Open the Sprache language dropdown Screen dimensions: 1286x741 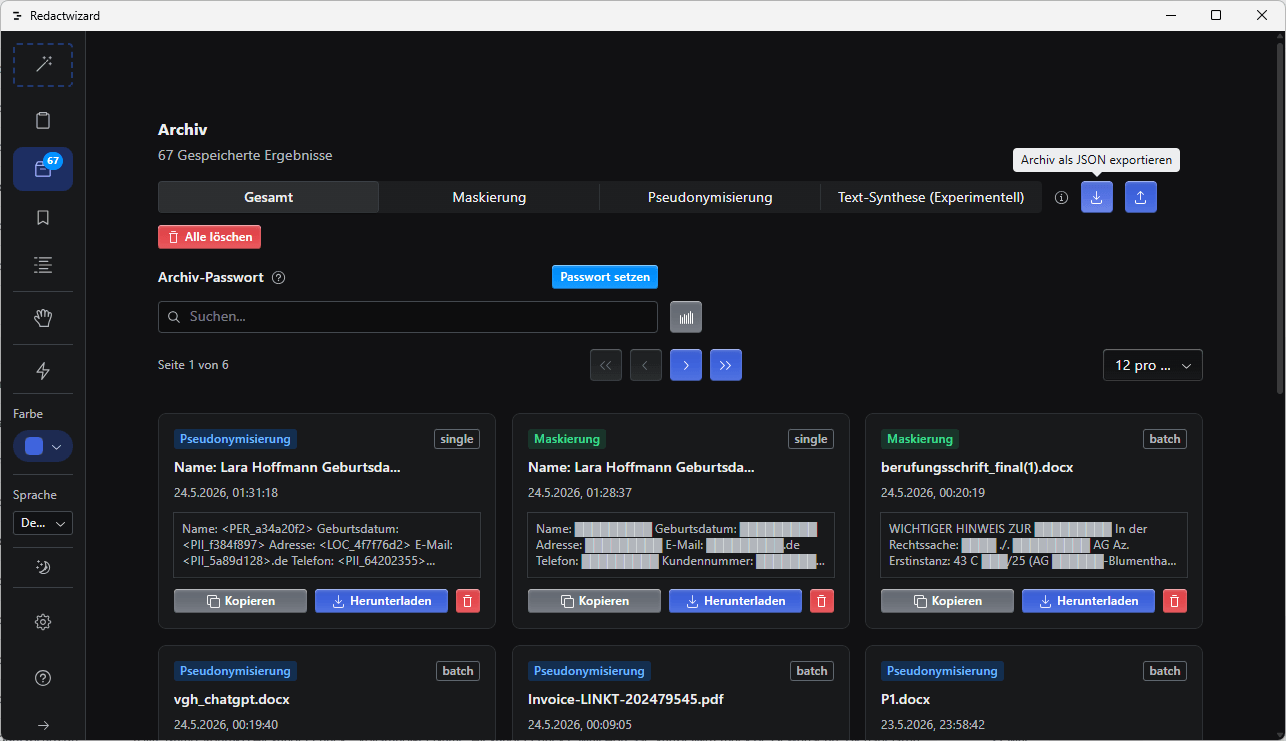point(43,523)
